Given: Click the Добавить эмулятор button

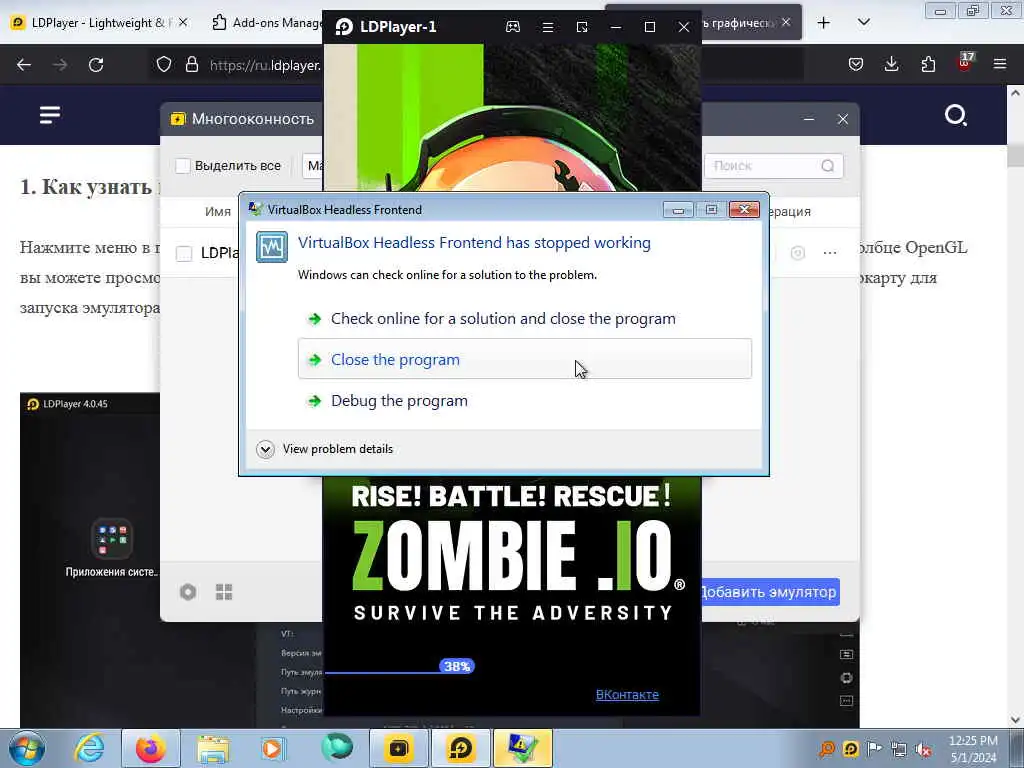Looking at the screenshot, I should tap(771, 592).
